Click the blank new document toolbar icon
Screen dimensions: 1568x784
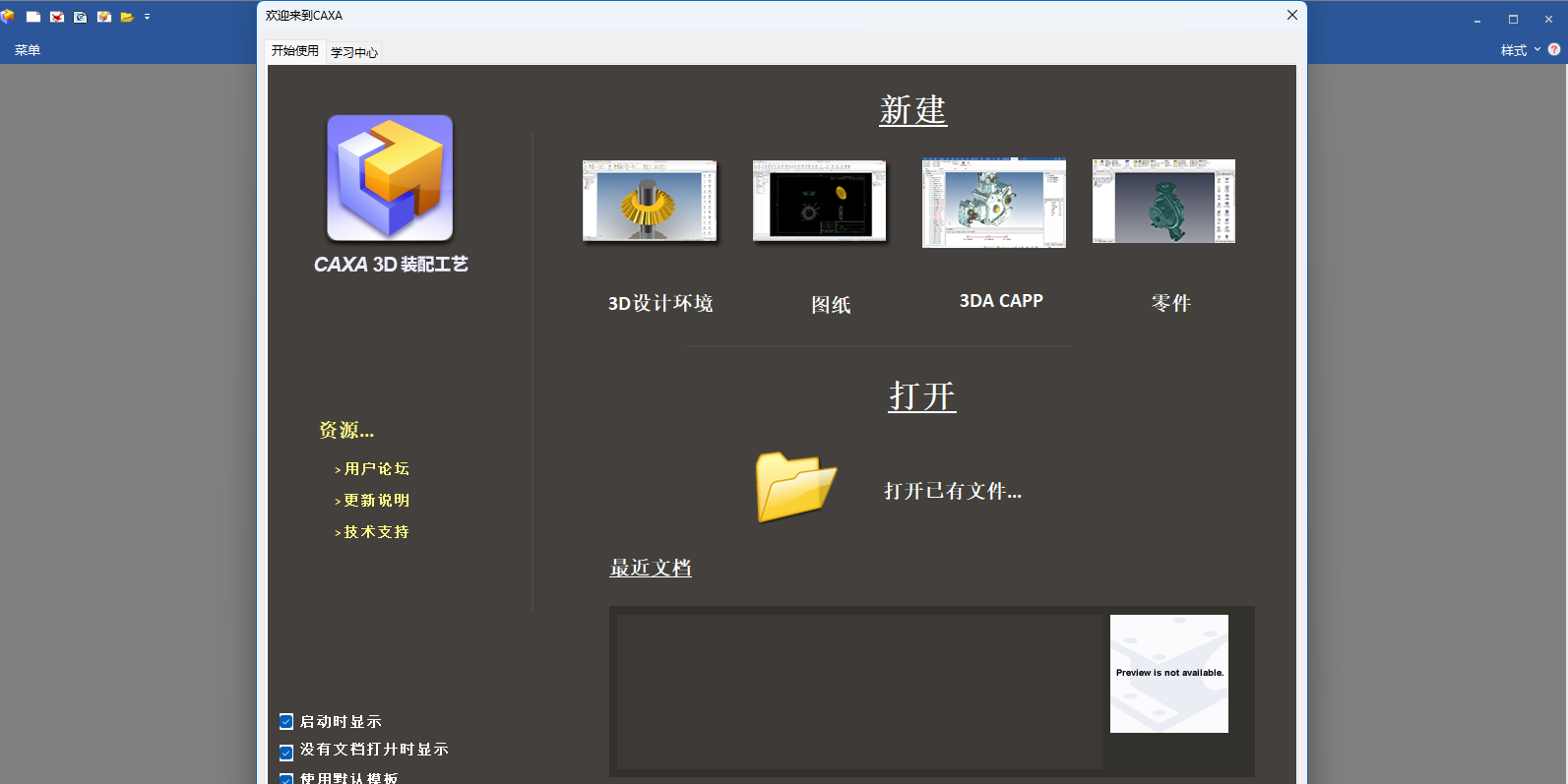point(33,17)
